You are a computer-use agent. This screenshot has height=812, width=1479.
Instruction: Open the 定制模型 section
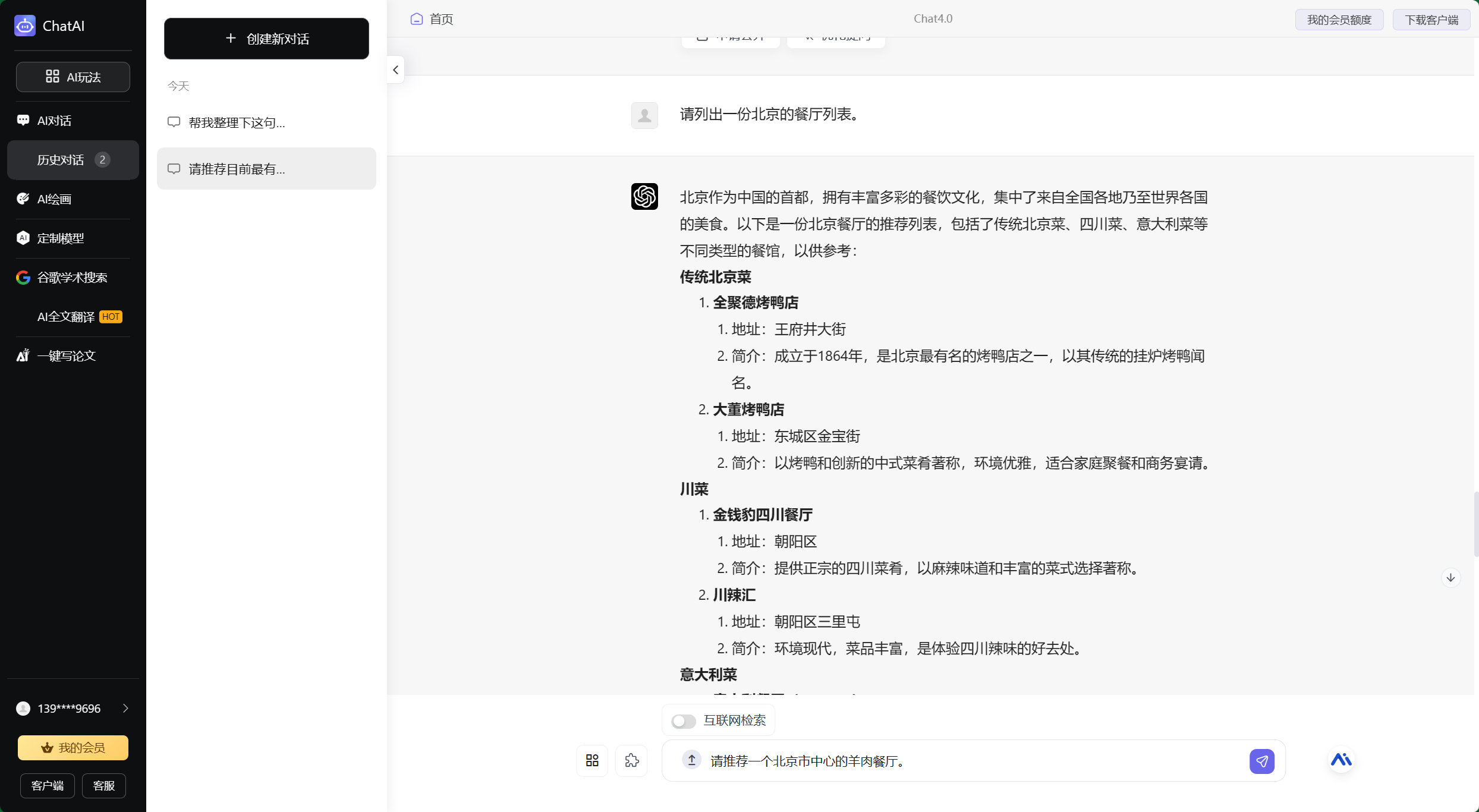pos(60,238)
